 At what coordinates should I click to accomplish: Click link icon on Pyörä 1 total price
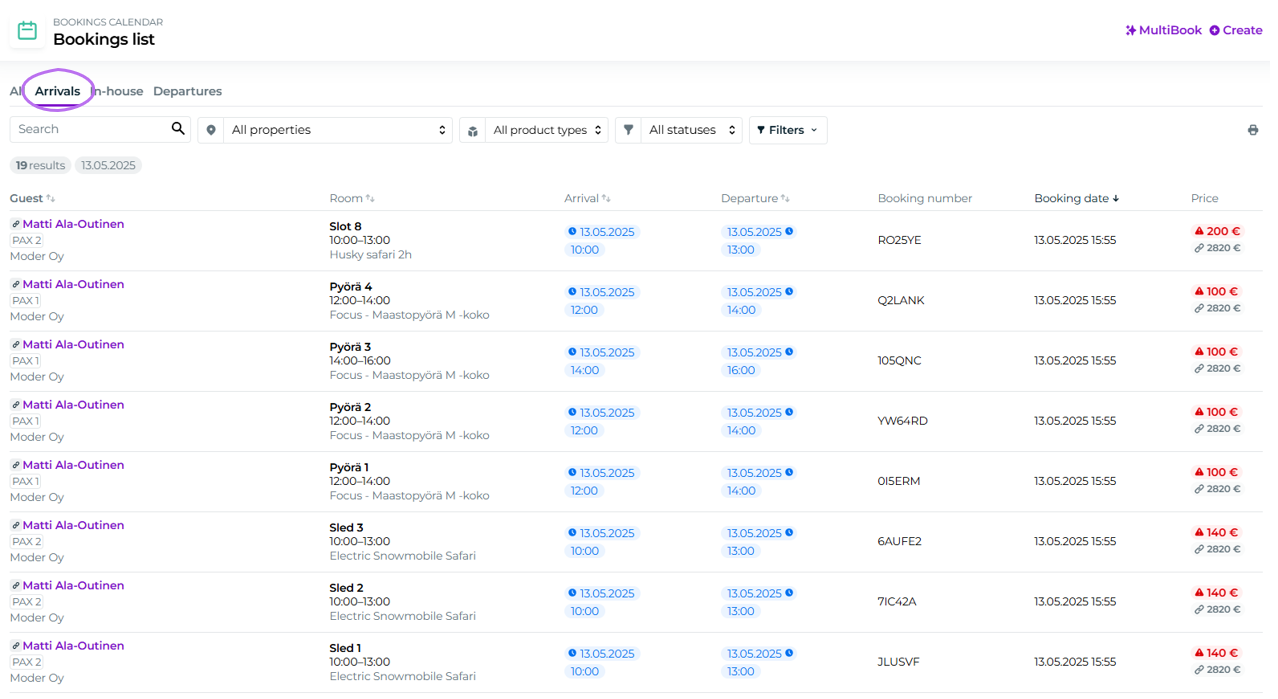click(x=1199, y=489)
